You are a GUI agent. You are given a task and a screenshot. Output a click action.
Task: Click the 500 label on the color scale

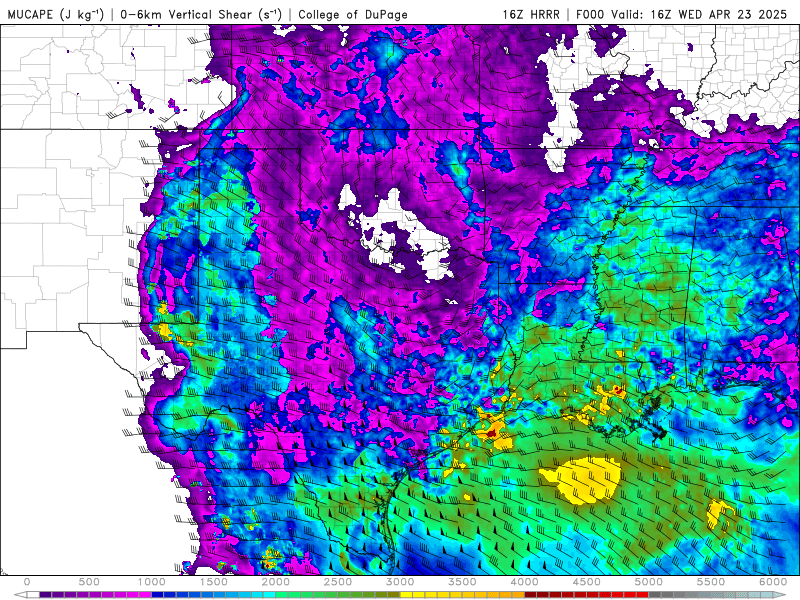[89, 582]
